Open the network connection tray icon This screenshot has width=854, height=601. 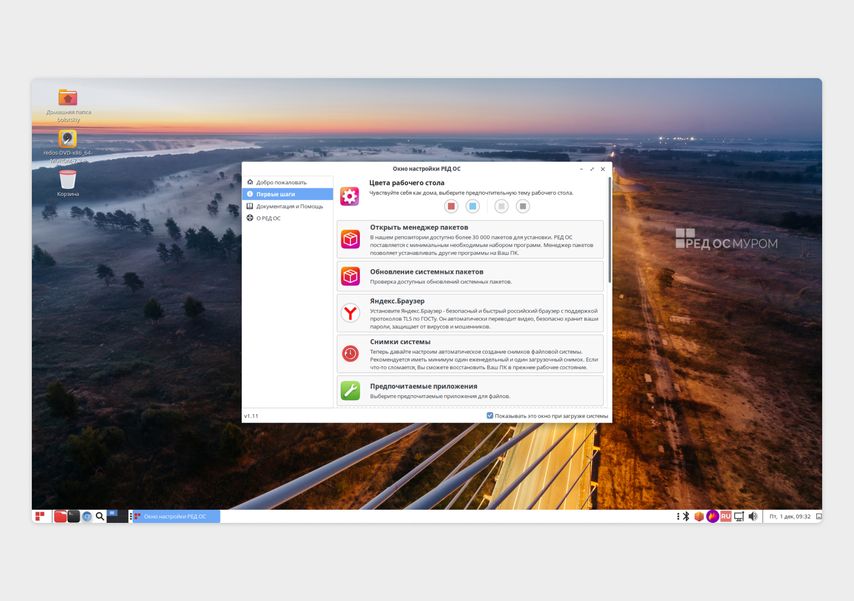[x=739, y=516]
